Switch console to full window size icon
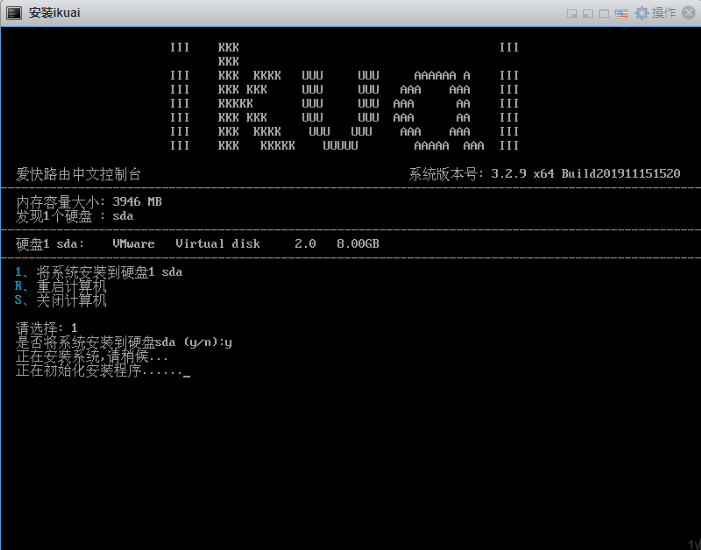Image resolution: width=701 pixels, height=550 pixels. coord(604,13)
